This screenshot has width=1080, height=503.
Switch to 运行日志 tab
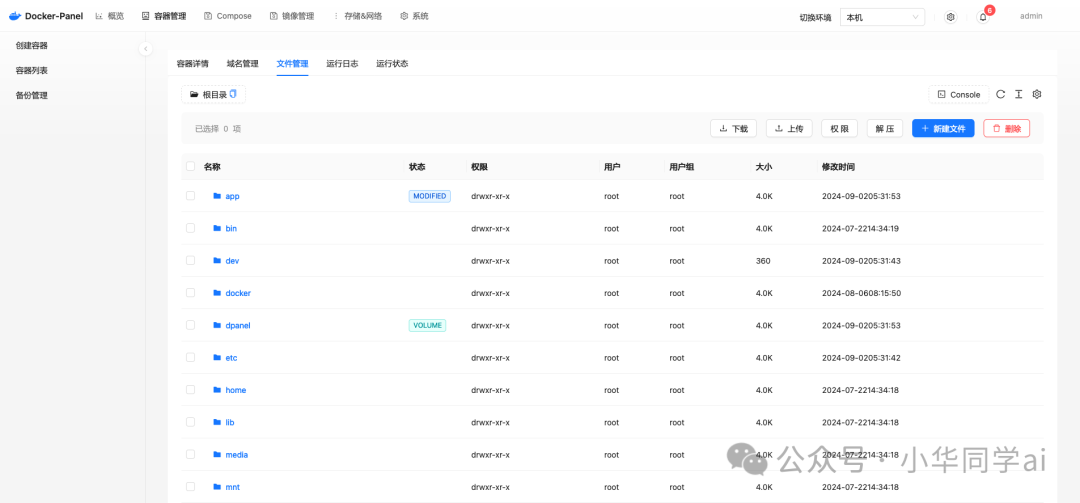[x=342, y=63]
